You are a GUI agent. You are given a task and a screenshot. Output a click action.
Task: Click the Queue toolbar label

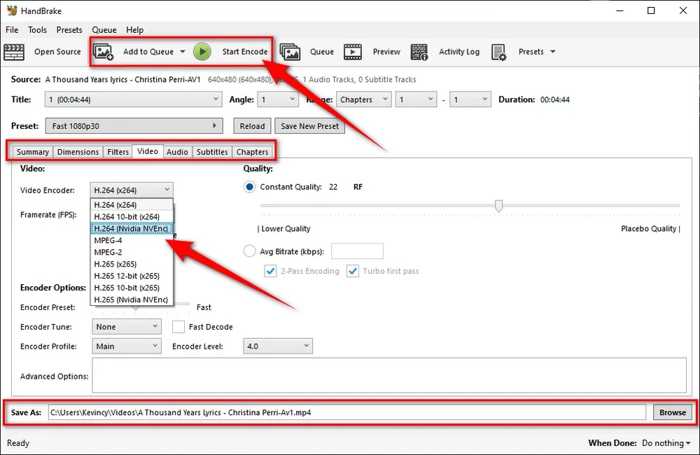tap(322, 52)
